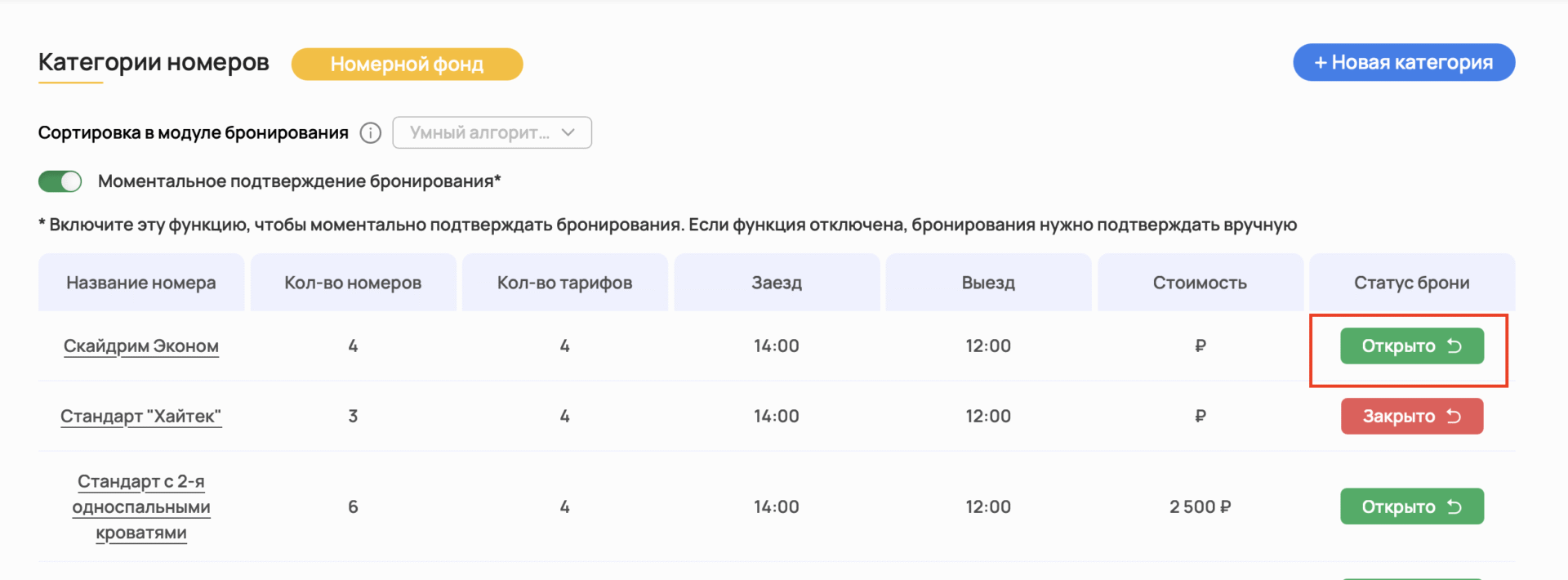Open the Стандарт "Хайтек" room link
The width and height of the screenshot is (1568, 580).
pyautogui.click(x=140, y=417)
